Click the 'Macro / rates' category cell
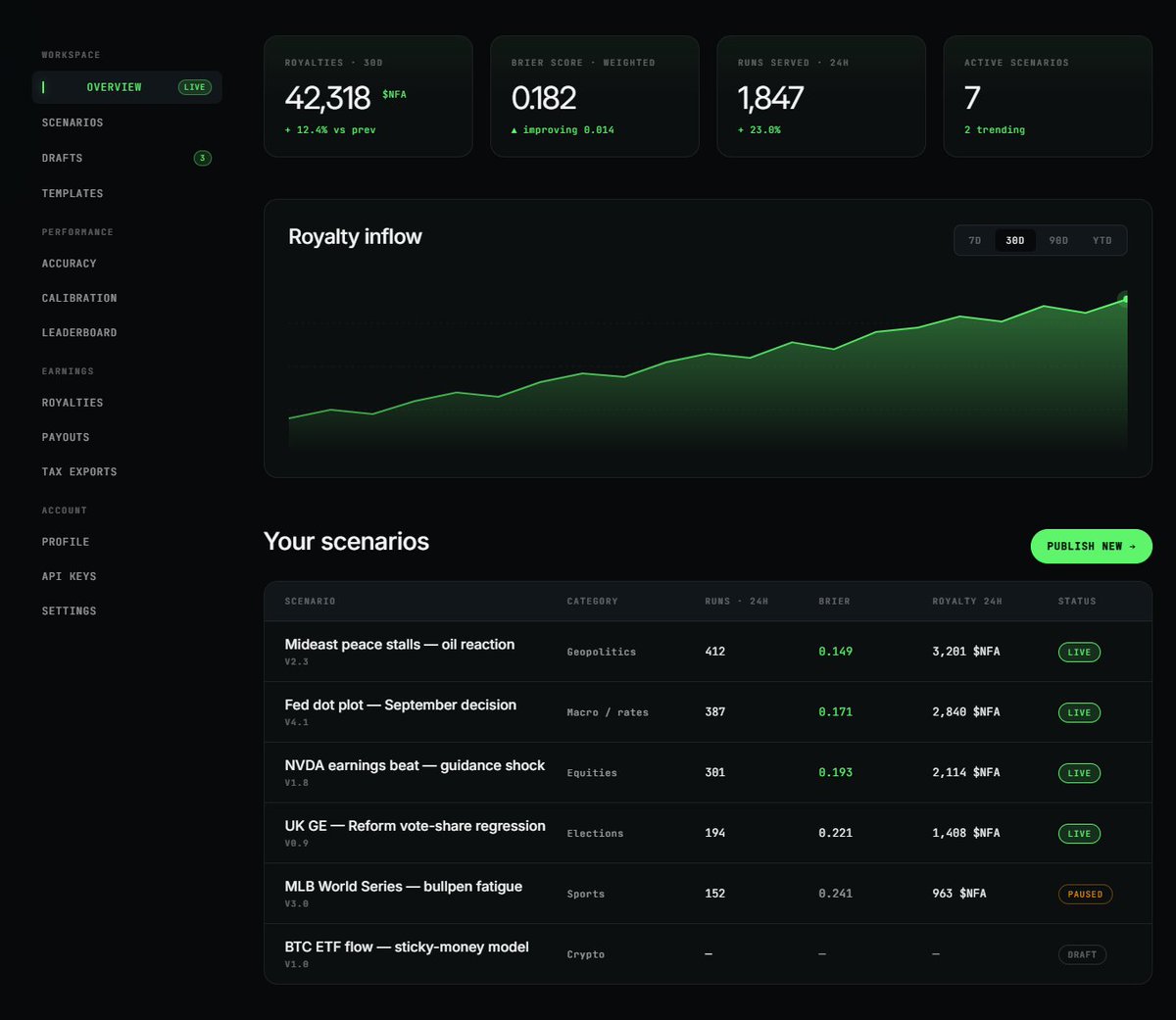Screen dimensions: 1176x1020 pyautogui.click(x=608, y=713)
